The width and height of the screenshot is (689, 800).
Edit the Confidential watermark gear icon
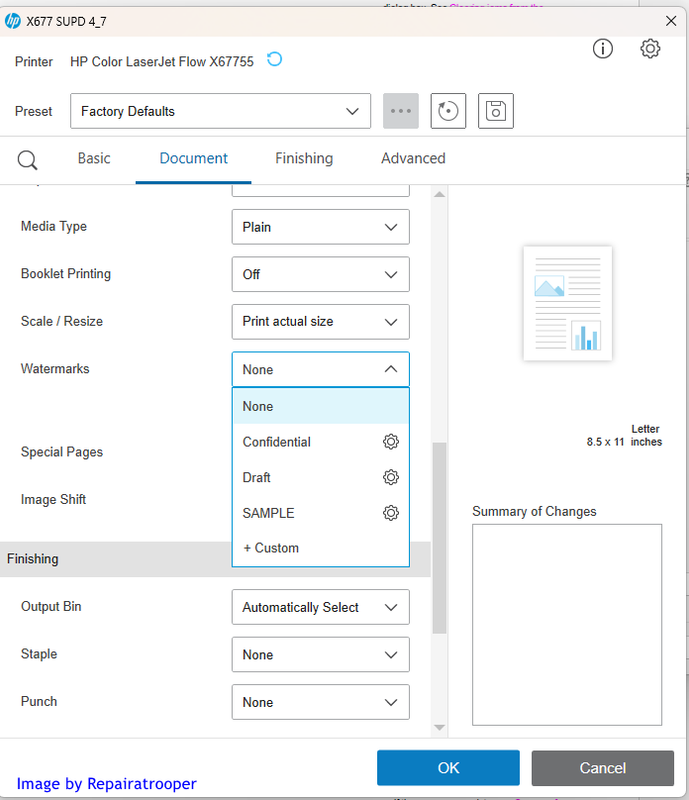coord(390,441)
